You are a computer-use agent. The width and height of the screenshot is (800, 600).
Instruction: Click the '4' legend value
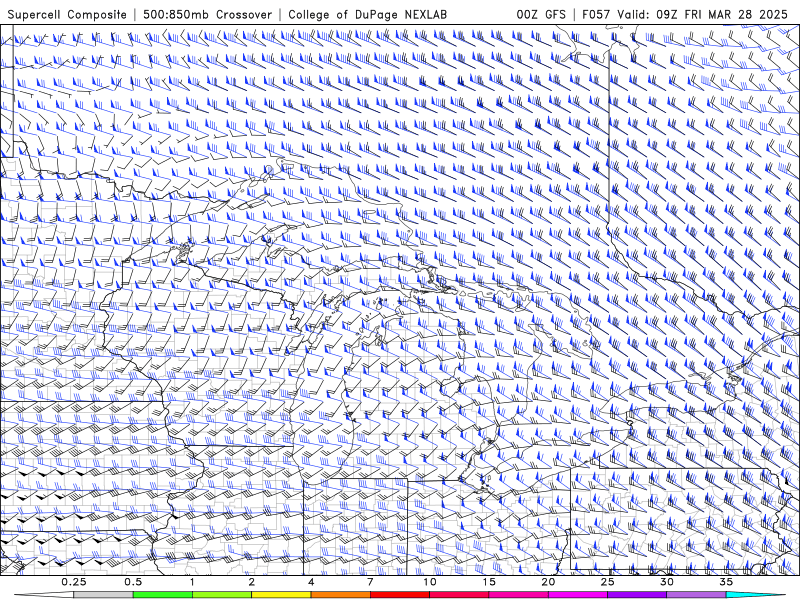[311, 582]
